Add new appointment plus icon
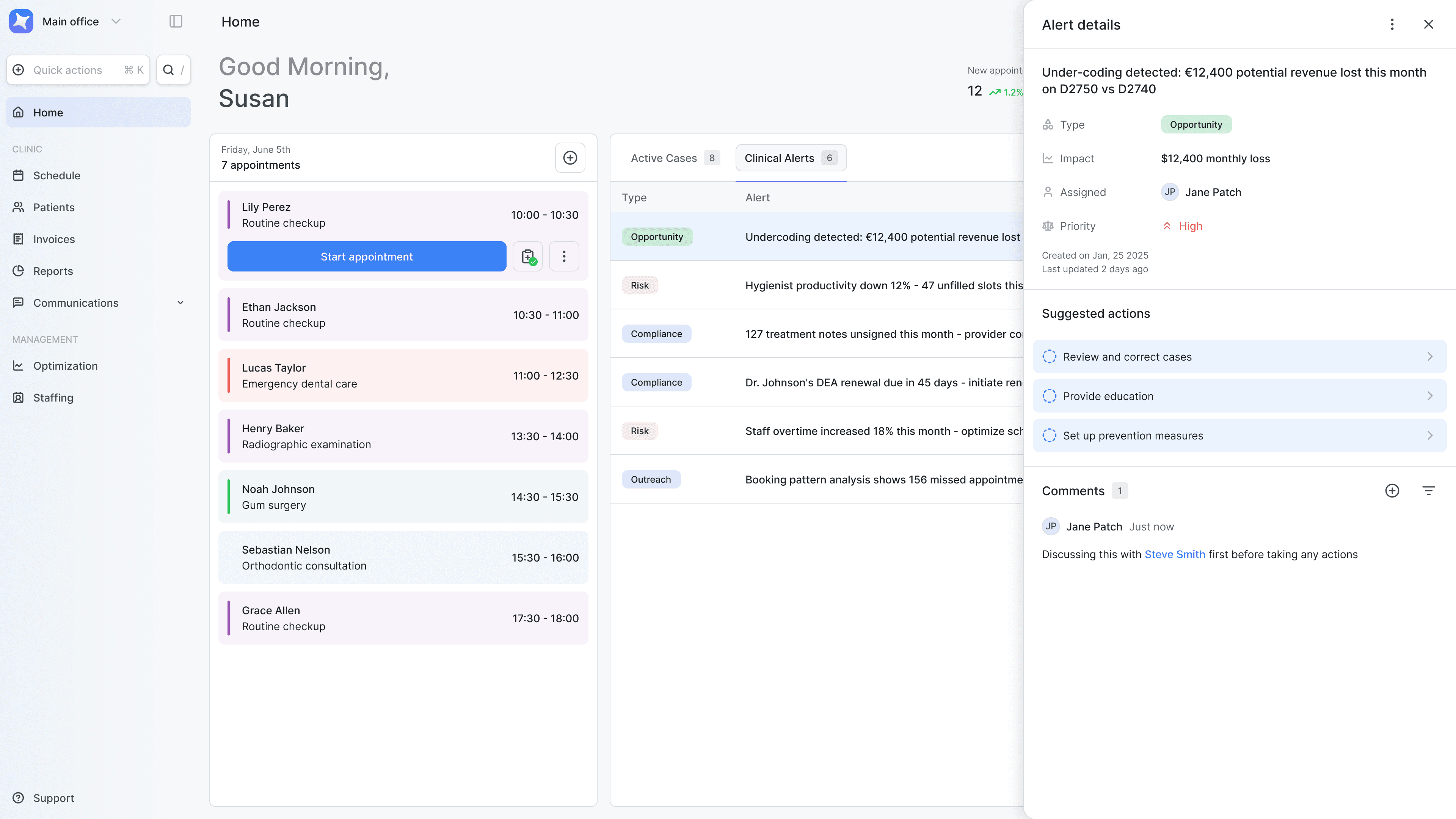This screenshot has height=819, width=1456. [x=570, y=158]
